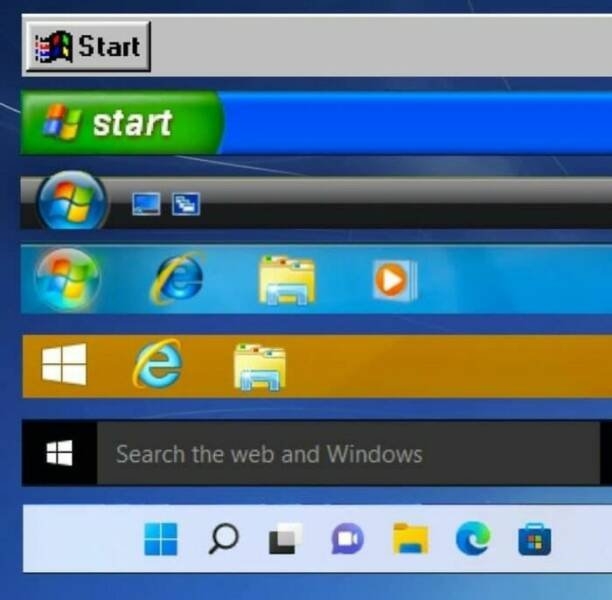The image size is (612, 600).
Task: Open the Windows 7 Start orb
Action: tap(67, 278)
